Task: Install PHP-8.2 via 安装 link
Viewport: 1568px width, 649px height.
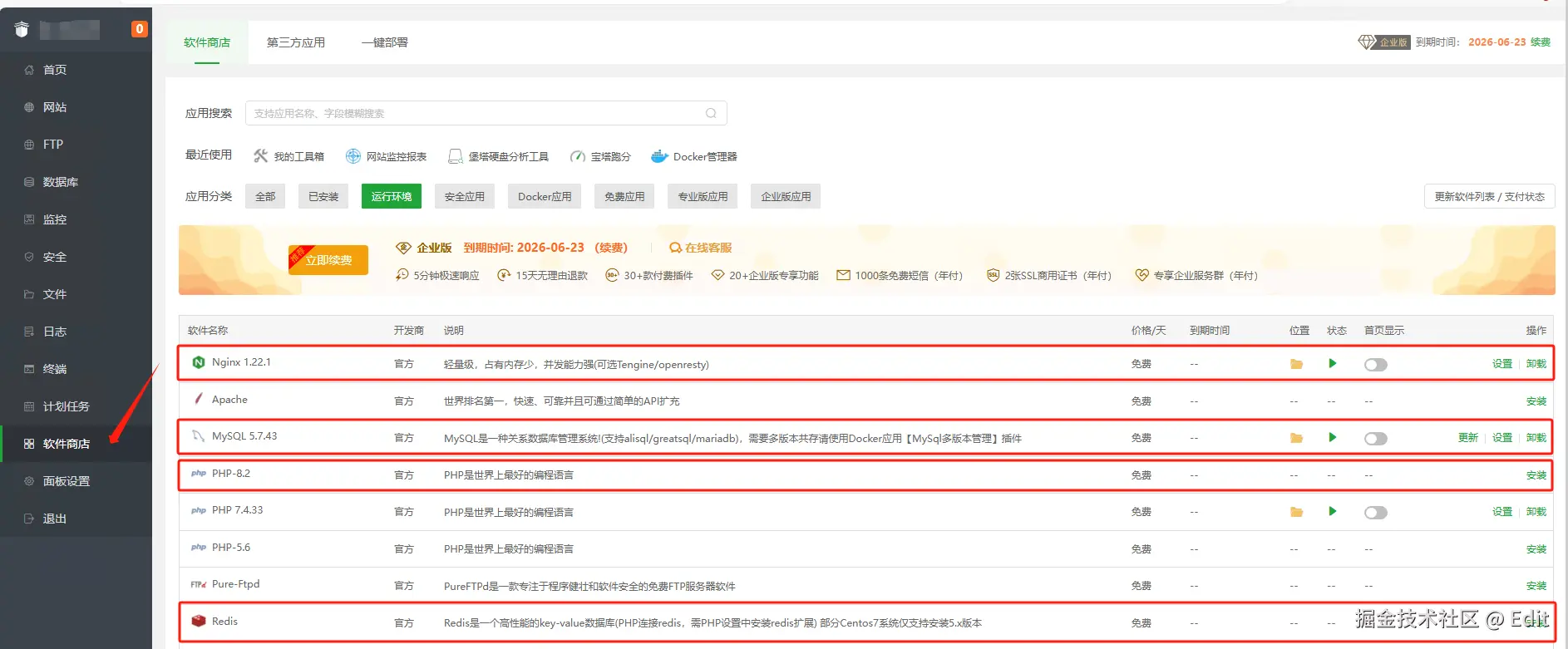Action: click(1536, 475)
